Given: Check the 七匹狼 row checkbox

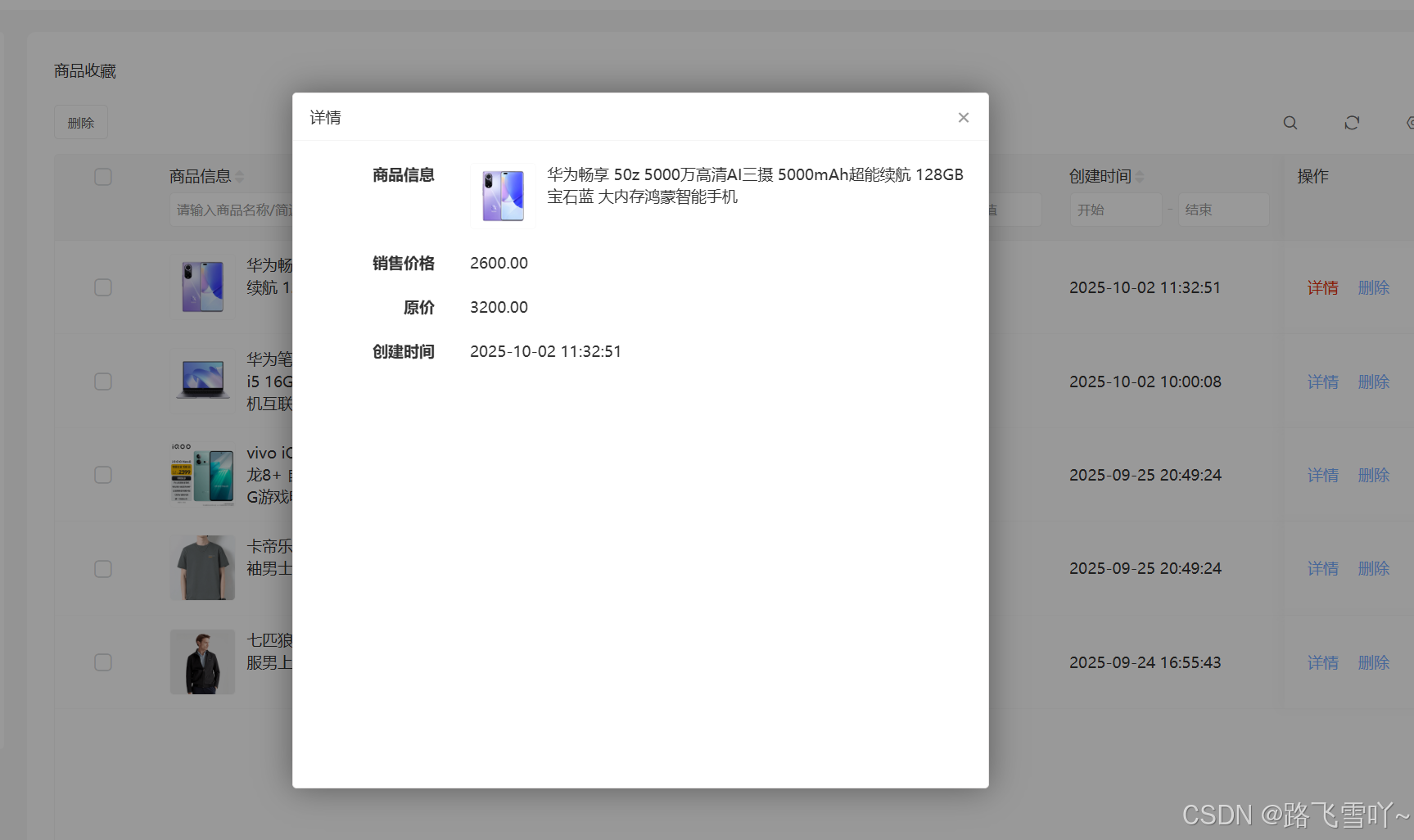Looking at the screenshot, I should [103, 662].
